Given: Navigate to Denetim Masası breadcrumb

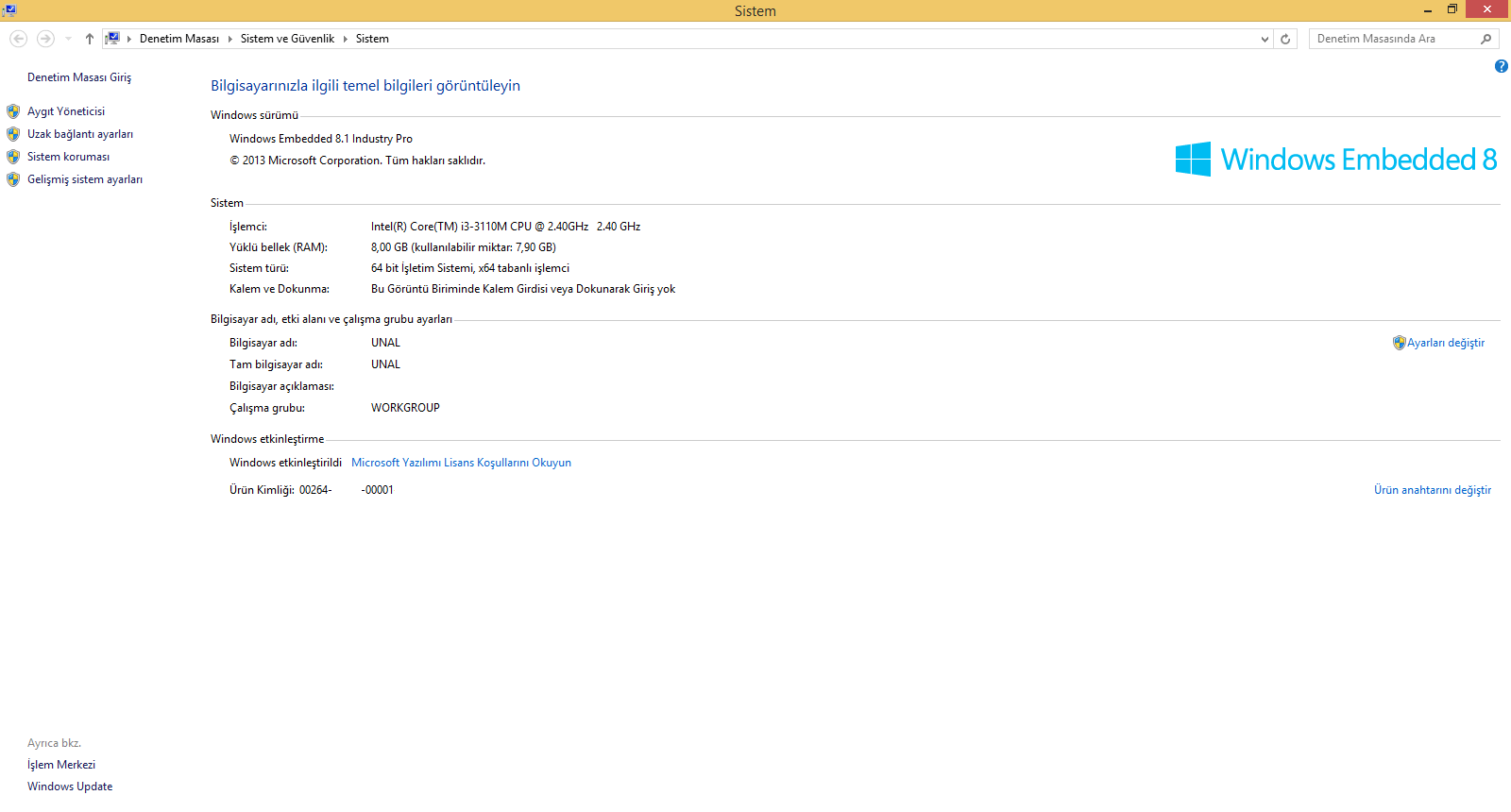Looking at the screenshot, I should (179, 39).
